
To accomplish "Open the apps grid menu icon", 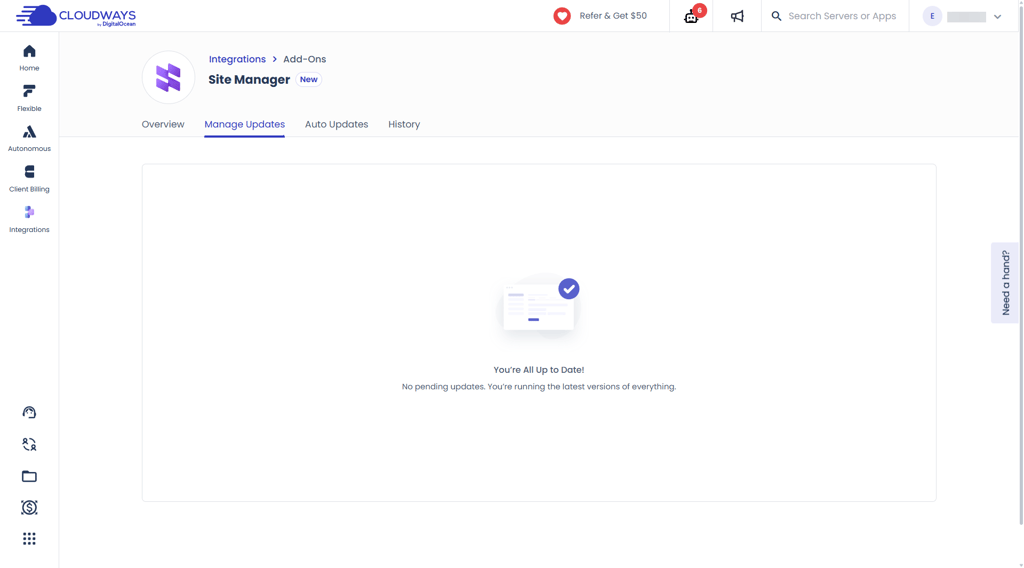I will [29, 539].
